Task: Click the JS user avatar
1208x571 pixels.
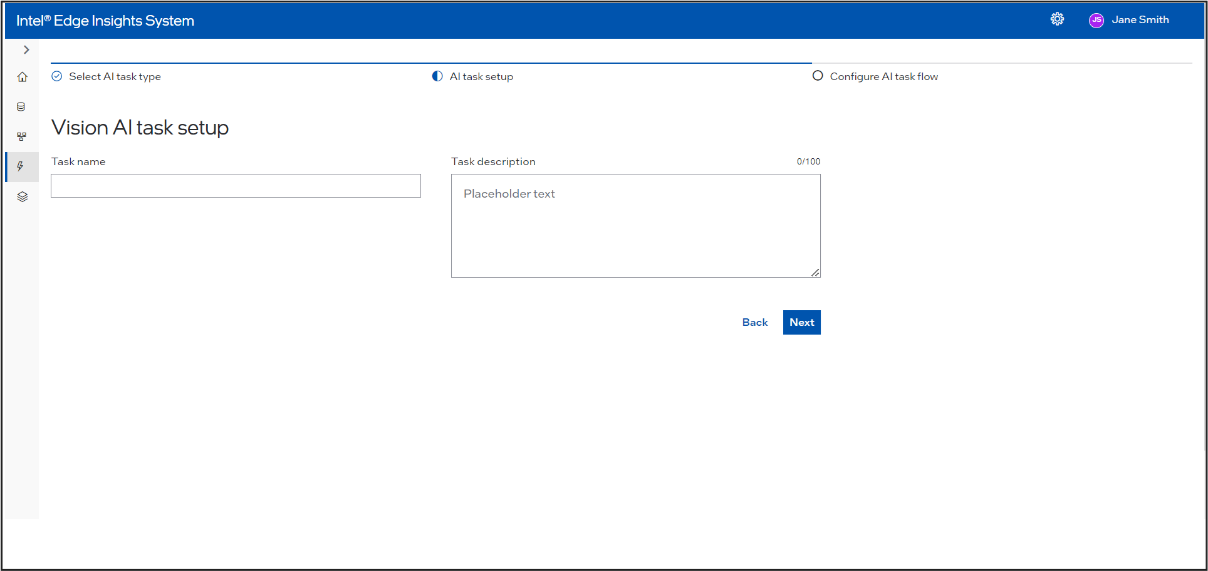Action: point(1096,20)
